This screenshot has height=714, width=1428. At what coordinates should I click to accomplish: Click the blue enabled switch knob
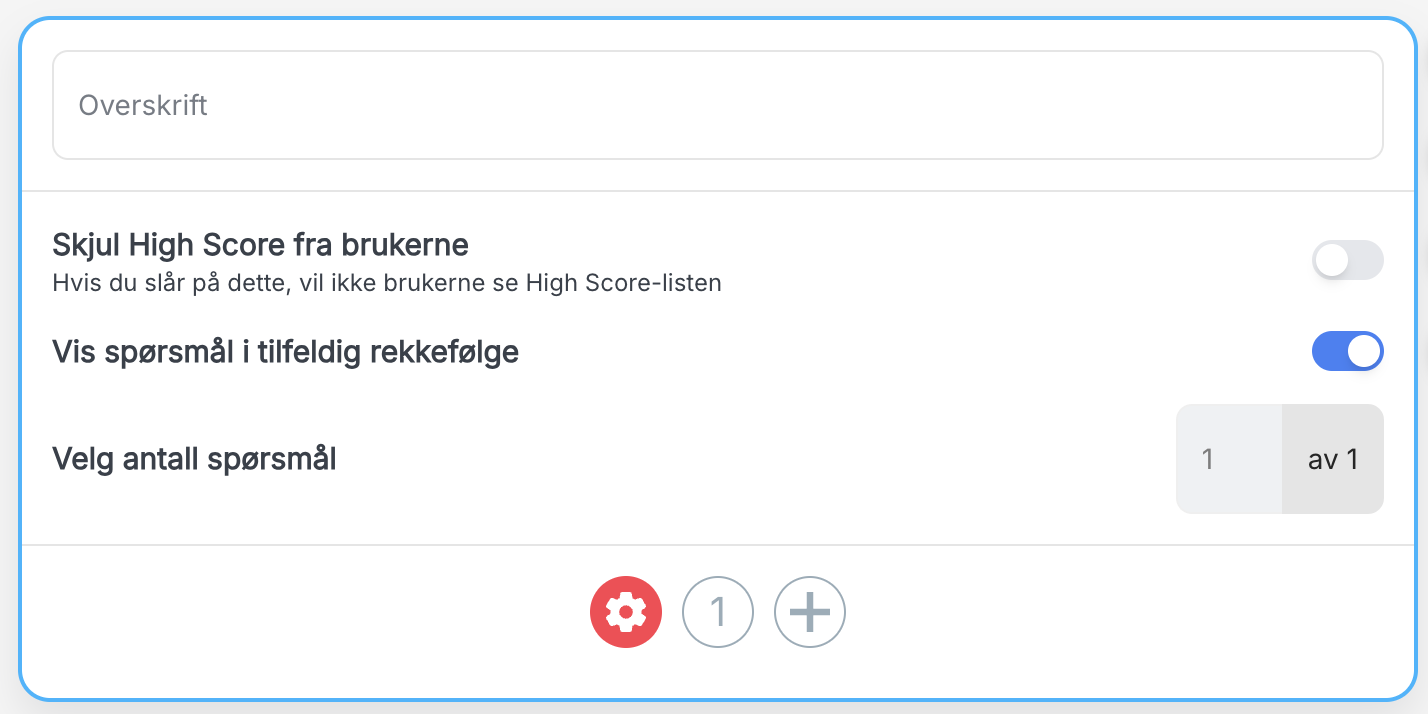[x=1365, y=351]
